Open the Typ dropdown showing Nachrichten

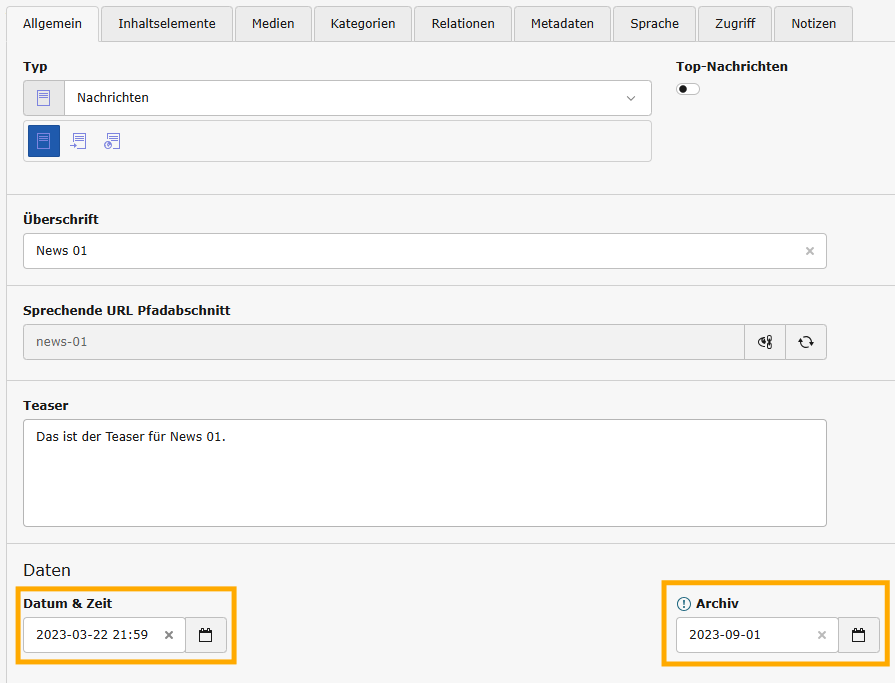click(x=357, y=98)
